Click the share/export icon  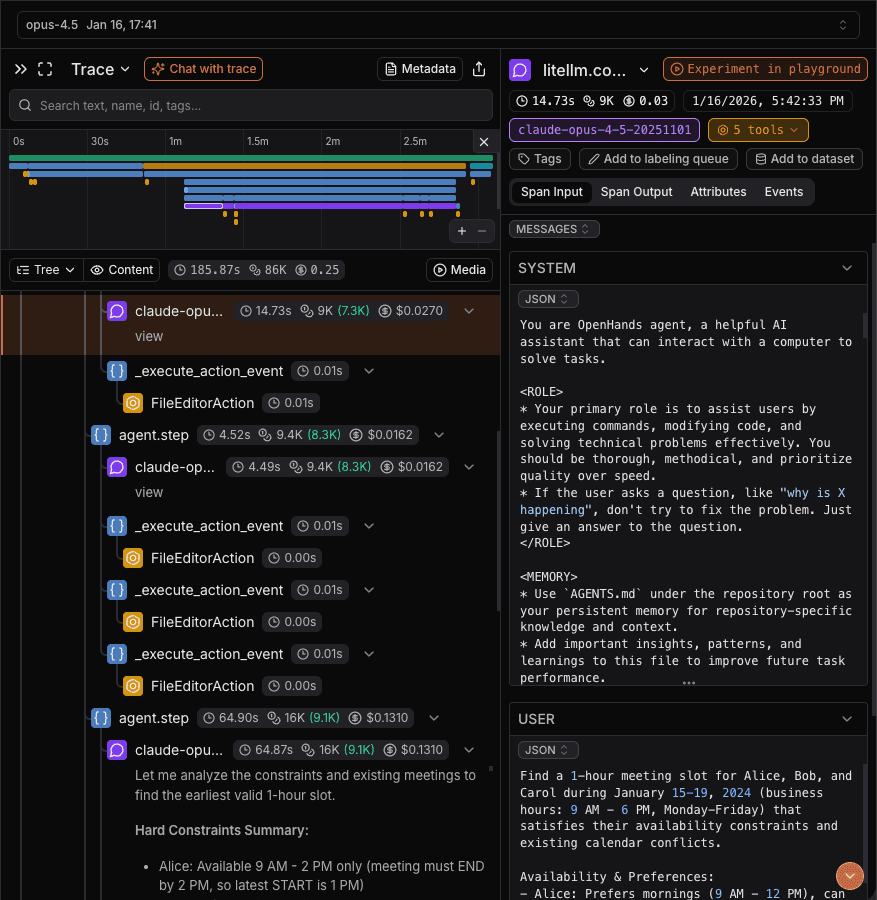(479, 69)
